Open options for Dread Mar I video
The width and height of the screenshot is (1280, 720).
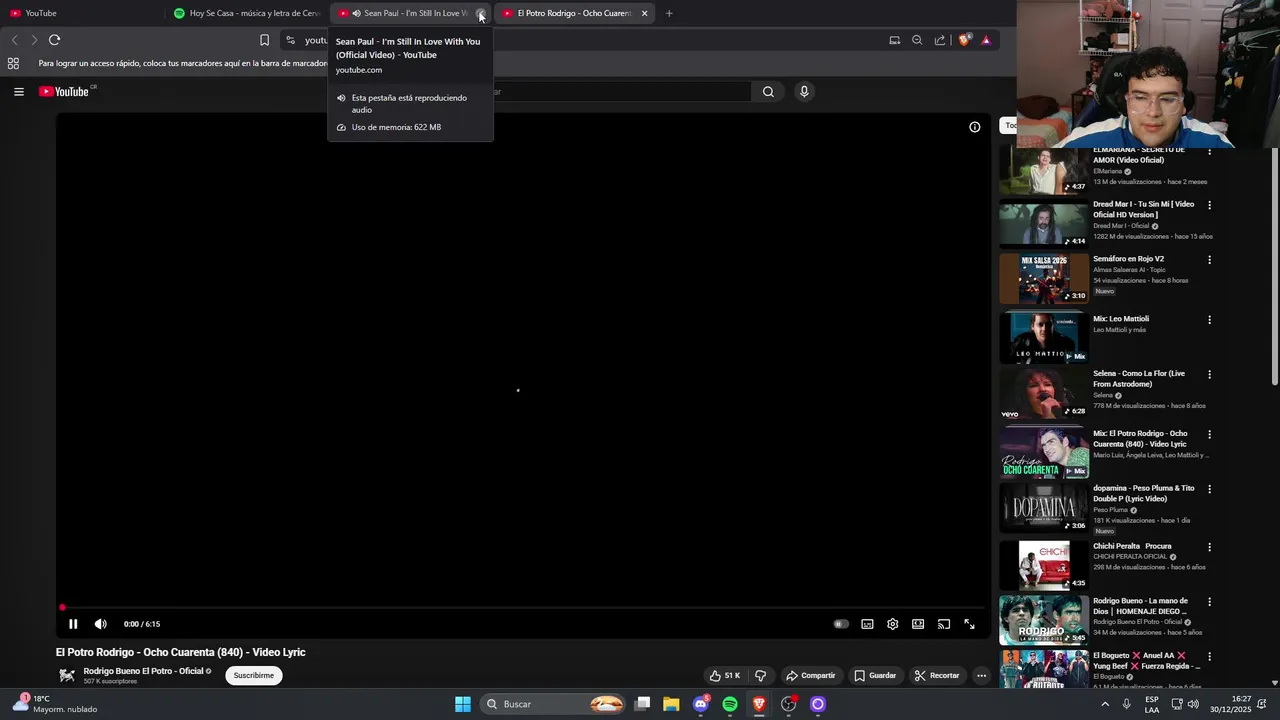[x=1209, y=205]
